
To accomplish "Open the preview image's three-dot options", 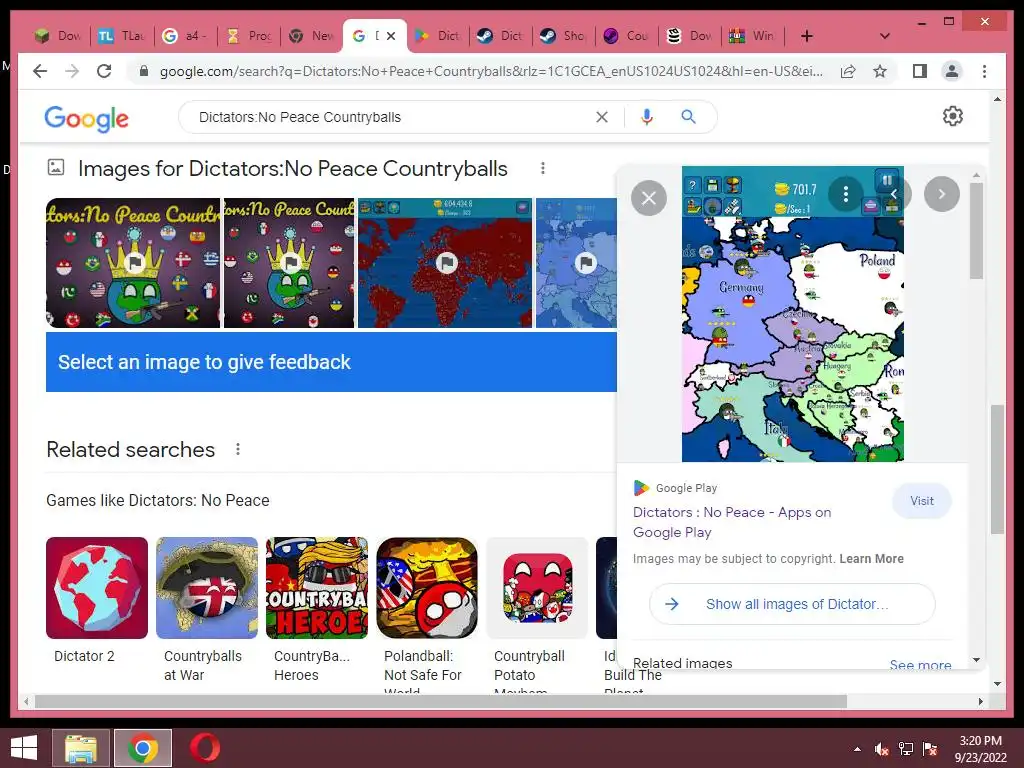I will coord(846,194).
